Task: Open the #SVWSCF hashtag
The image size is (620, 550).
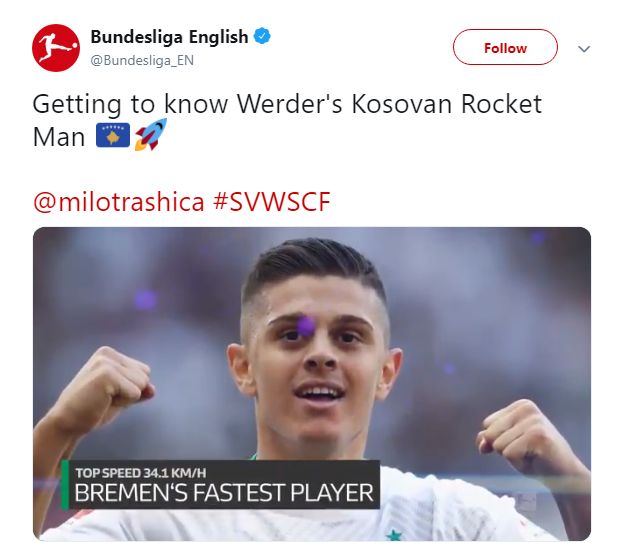Action: [x=271, y=202]
